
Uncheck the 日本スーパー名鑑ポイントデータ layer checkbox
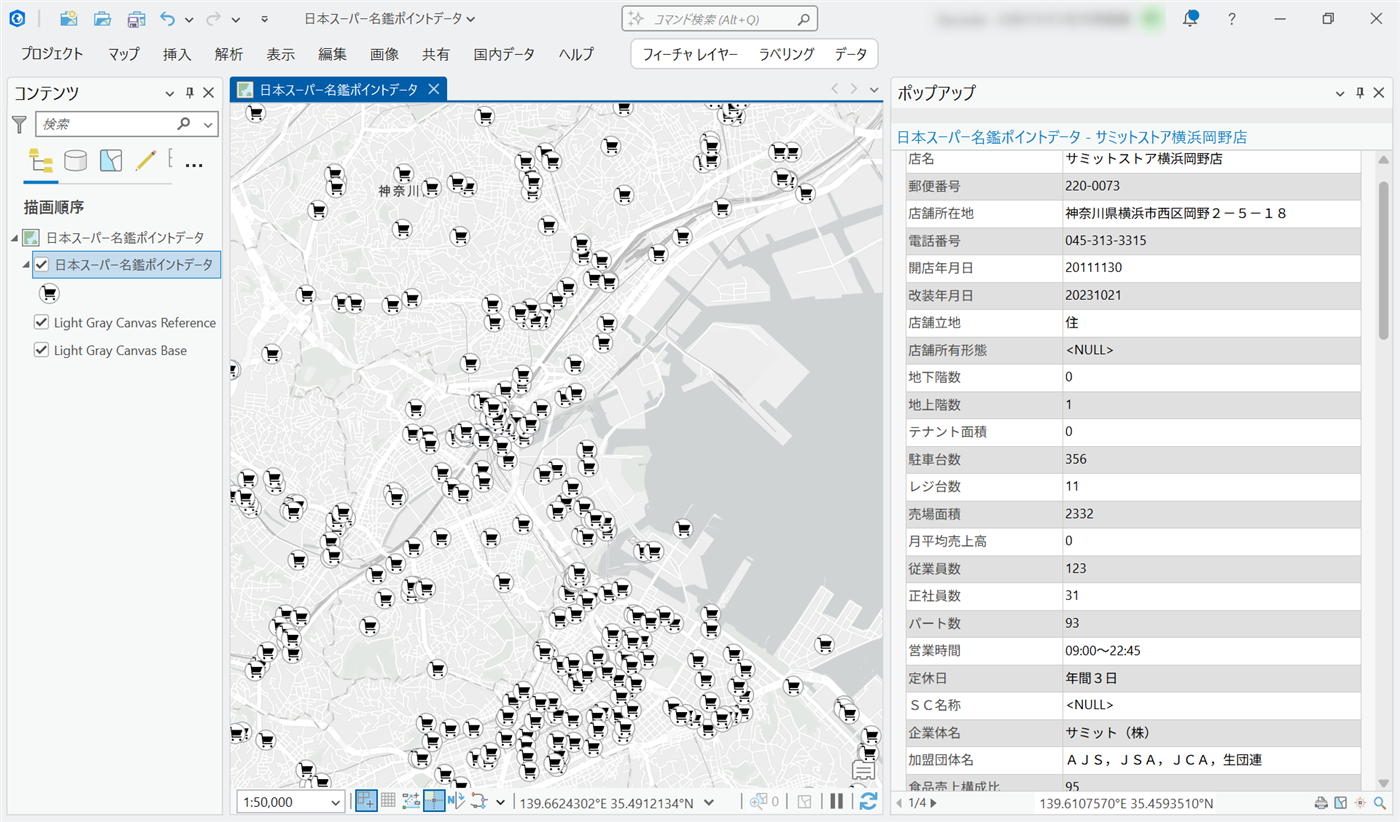pyautogui.click(x=42, y=265)
